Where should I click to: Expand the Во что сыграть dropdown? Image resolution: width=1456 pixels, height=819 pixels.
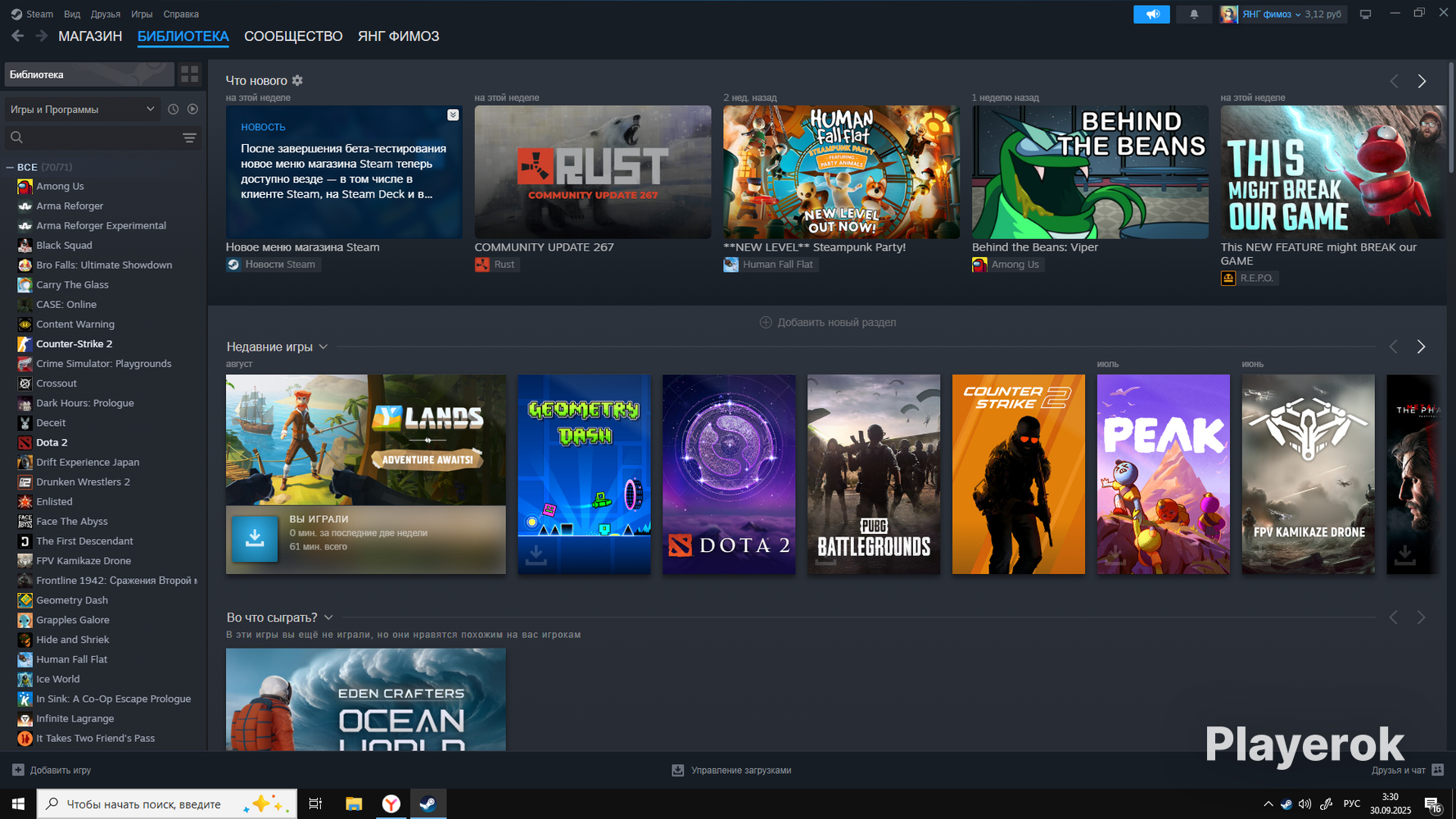pos(328,618)
